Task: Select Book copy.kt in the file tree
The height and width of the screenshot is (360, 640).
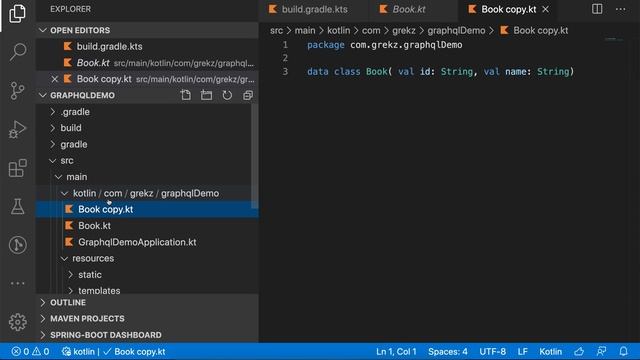Action: 147,209
